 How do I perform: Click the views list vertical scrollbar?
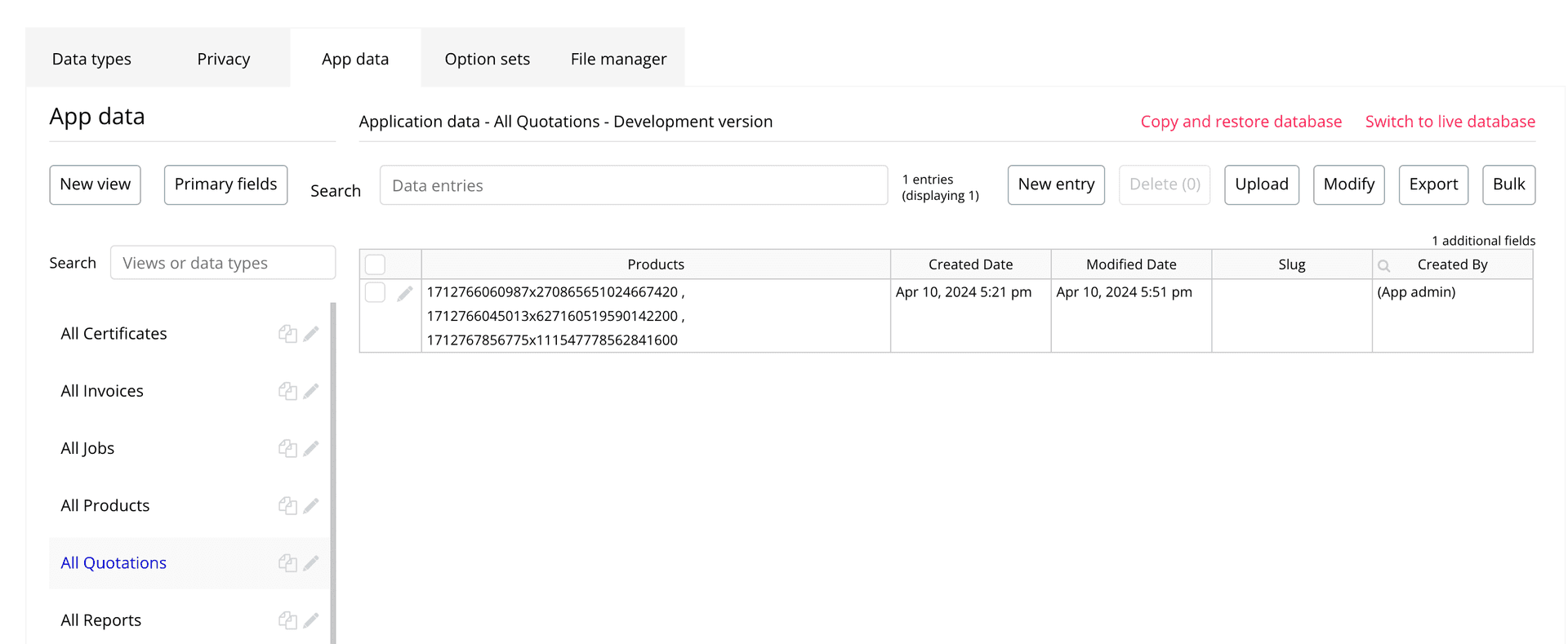tap(333, 472)
